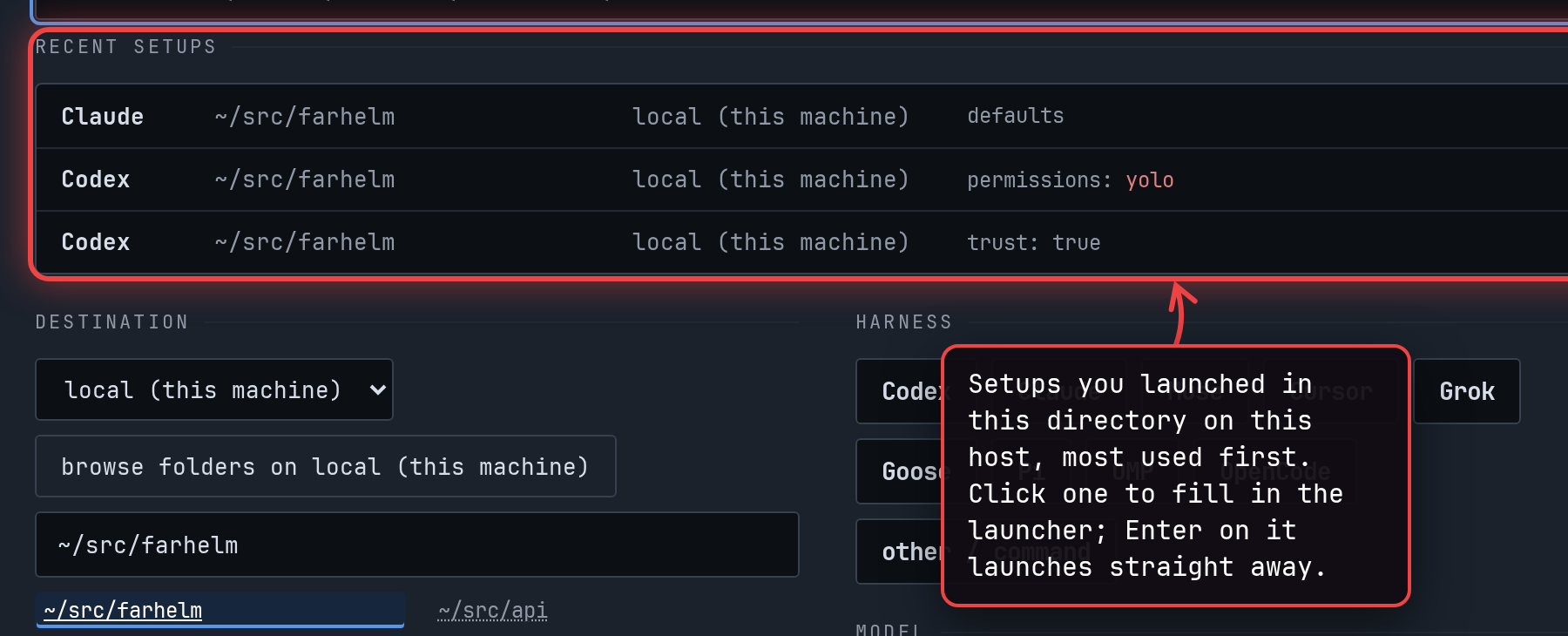1568x636 pixels.
Task: Focus the ~/src/farhelm path input field
Action: (x=417, y=545)
